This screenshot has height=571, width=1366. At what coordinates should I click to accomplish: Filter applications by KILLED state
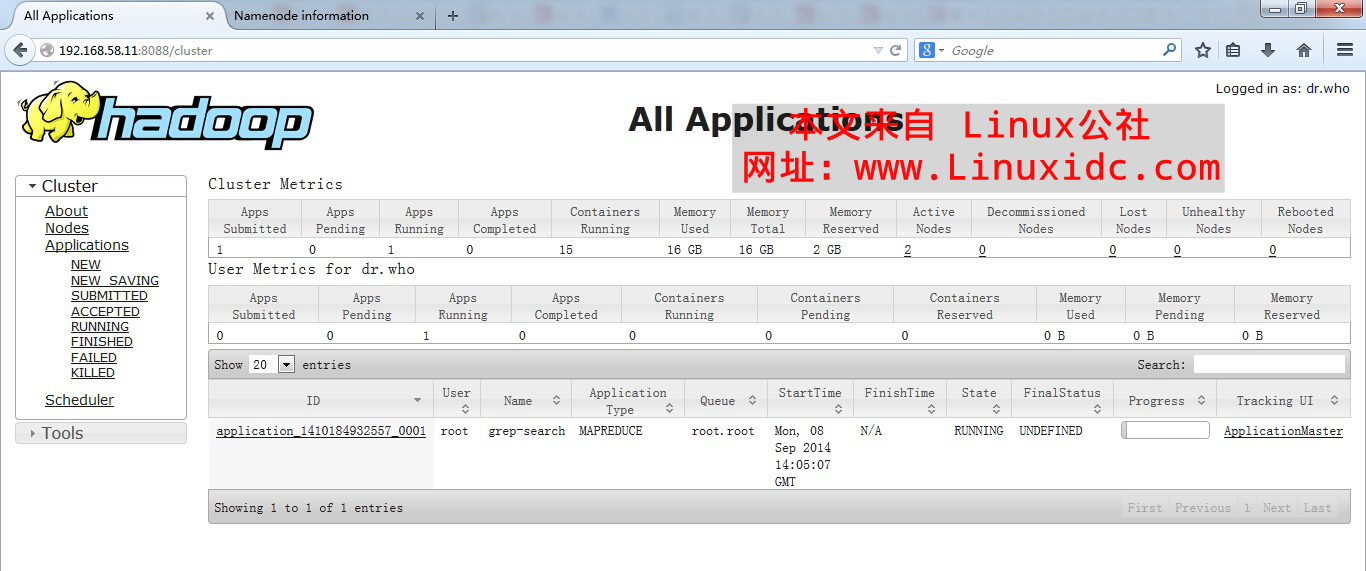point(93,373)
